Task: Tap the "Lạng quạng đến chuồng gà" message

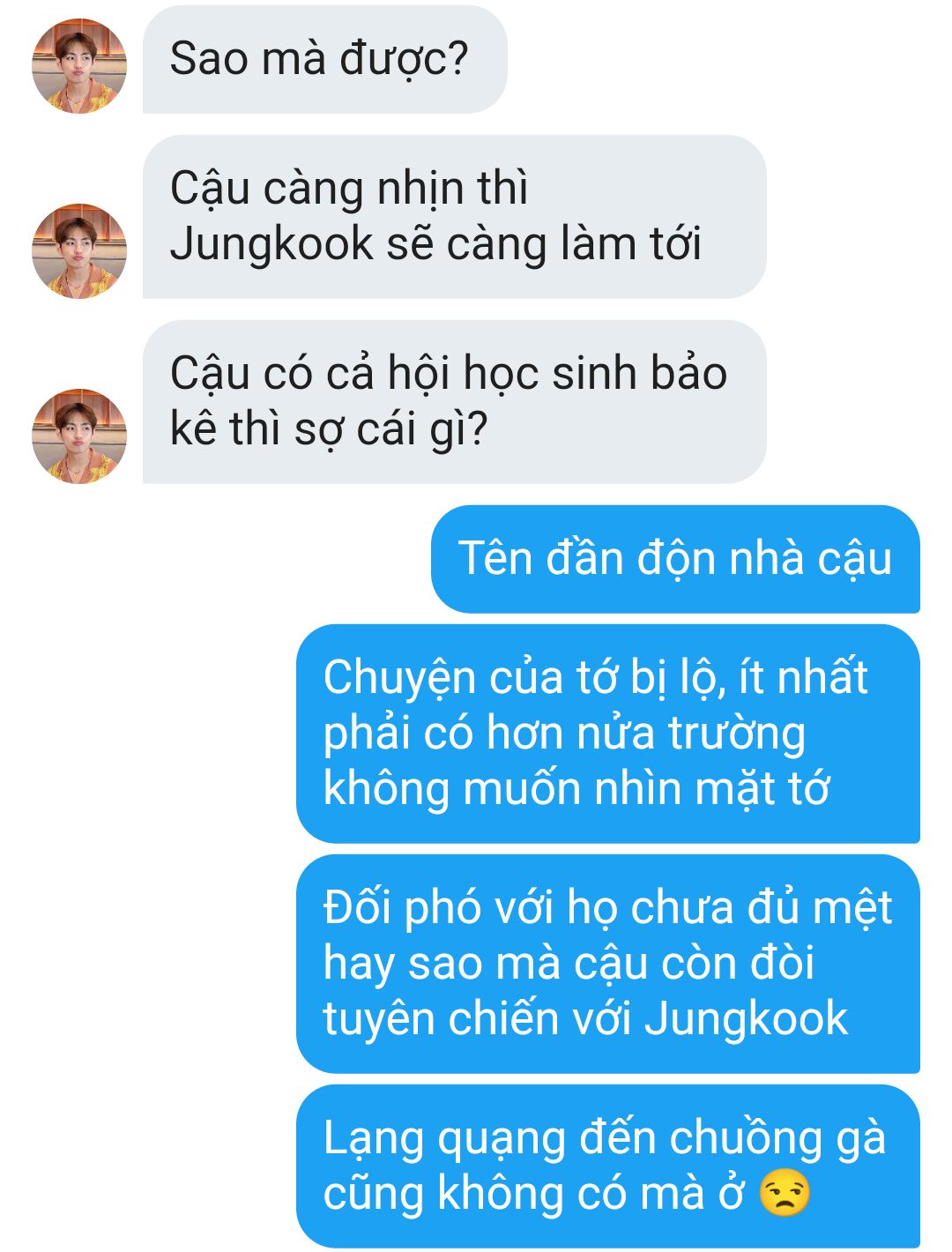Action: coord(608,1166)
